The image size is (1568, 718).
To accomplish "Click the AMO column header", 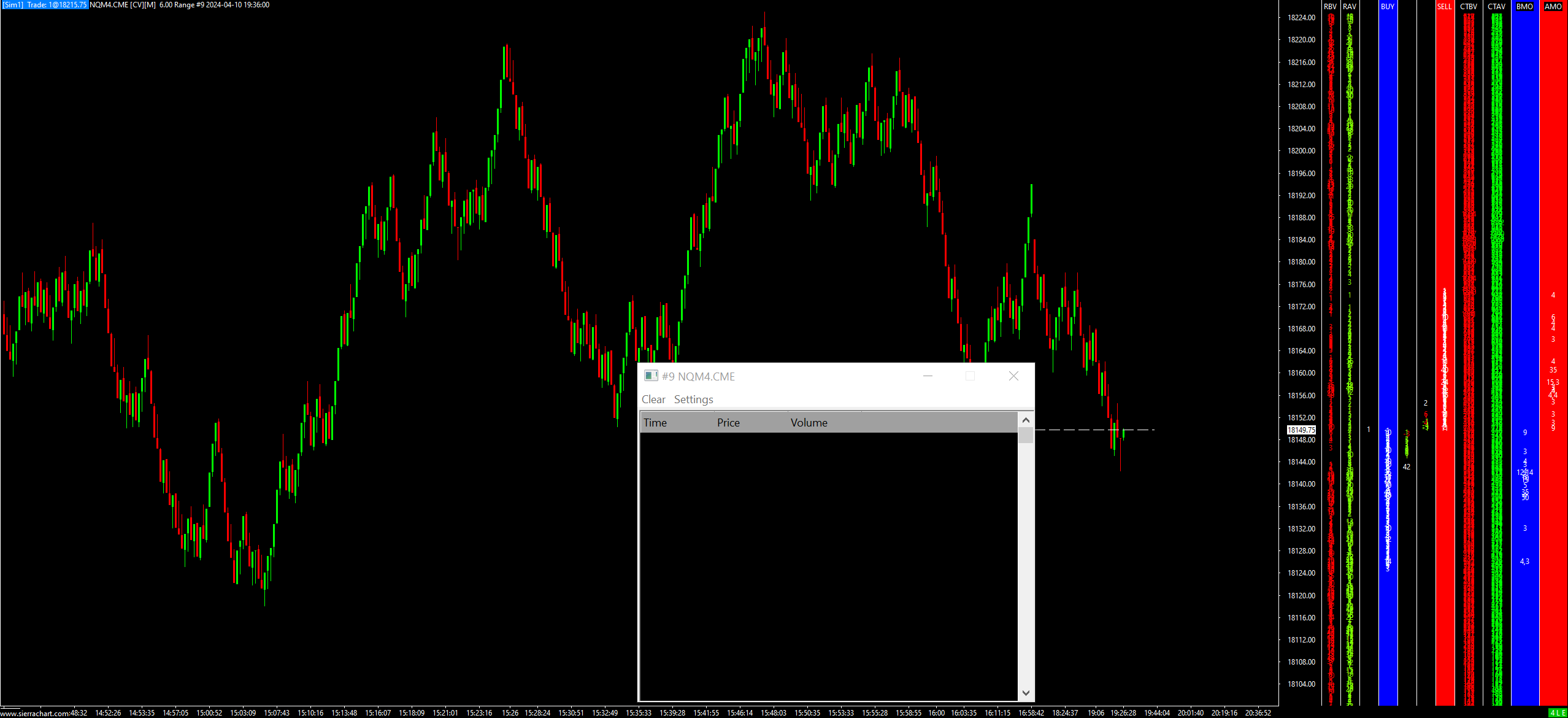I will click(1553, 6).
